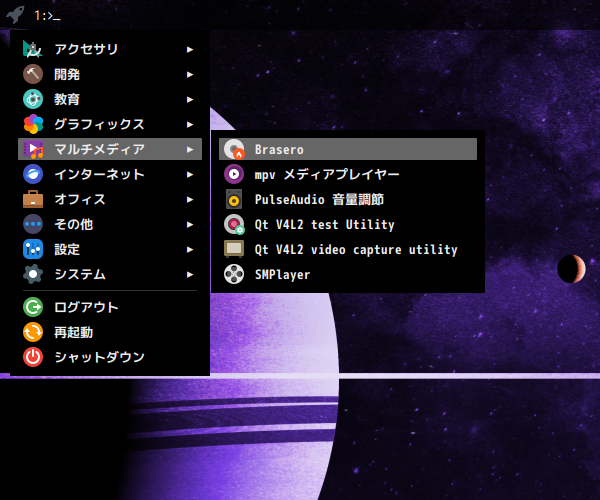Expand 教育 submenu arrow

[x=190, y=99]
